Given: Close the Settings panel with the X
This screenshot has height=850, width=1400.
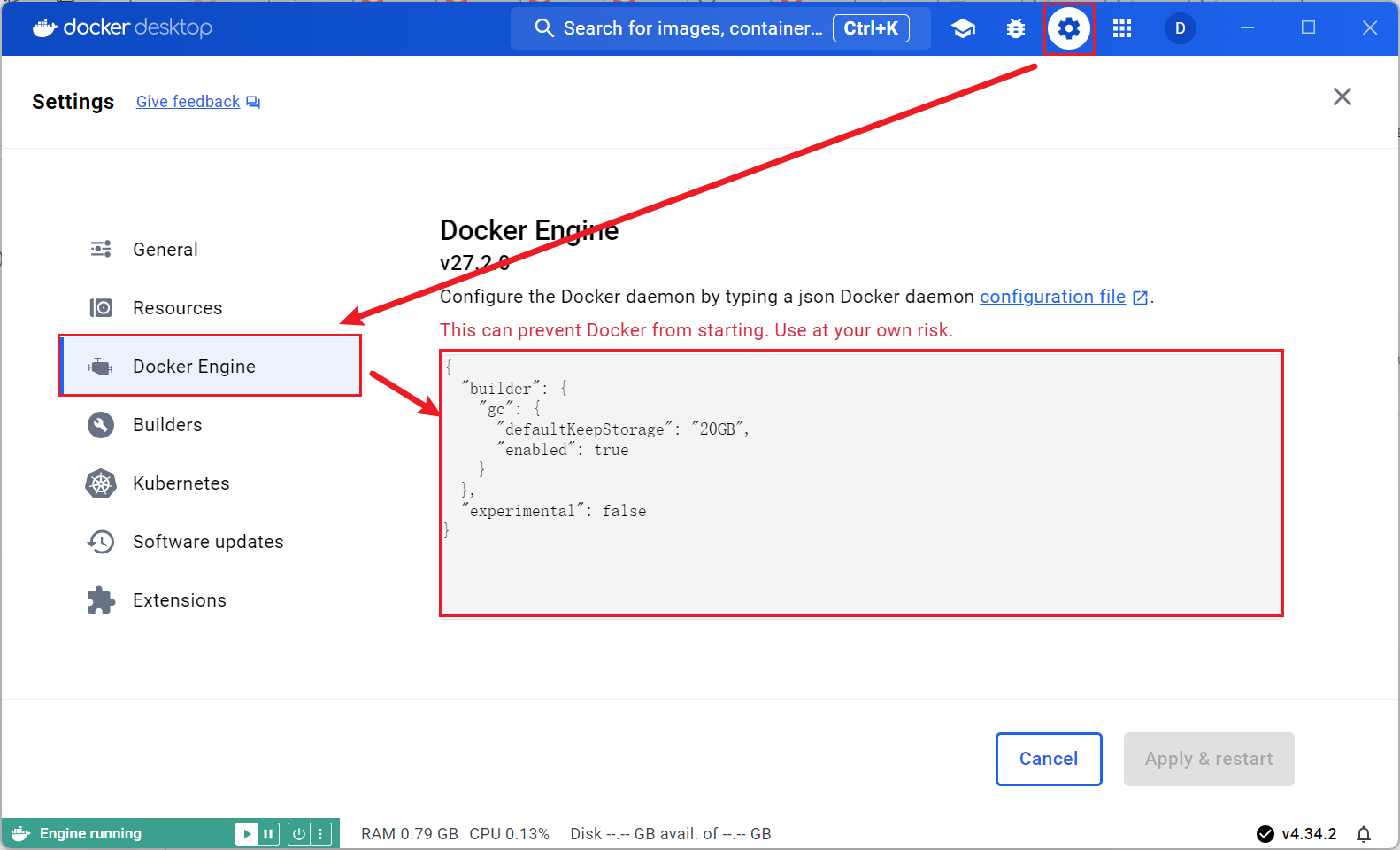Looking at the screenshot, I should coord(1342,97).
